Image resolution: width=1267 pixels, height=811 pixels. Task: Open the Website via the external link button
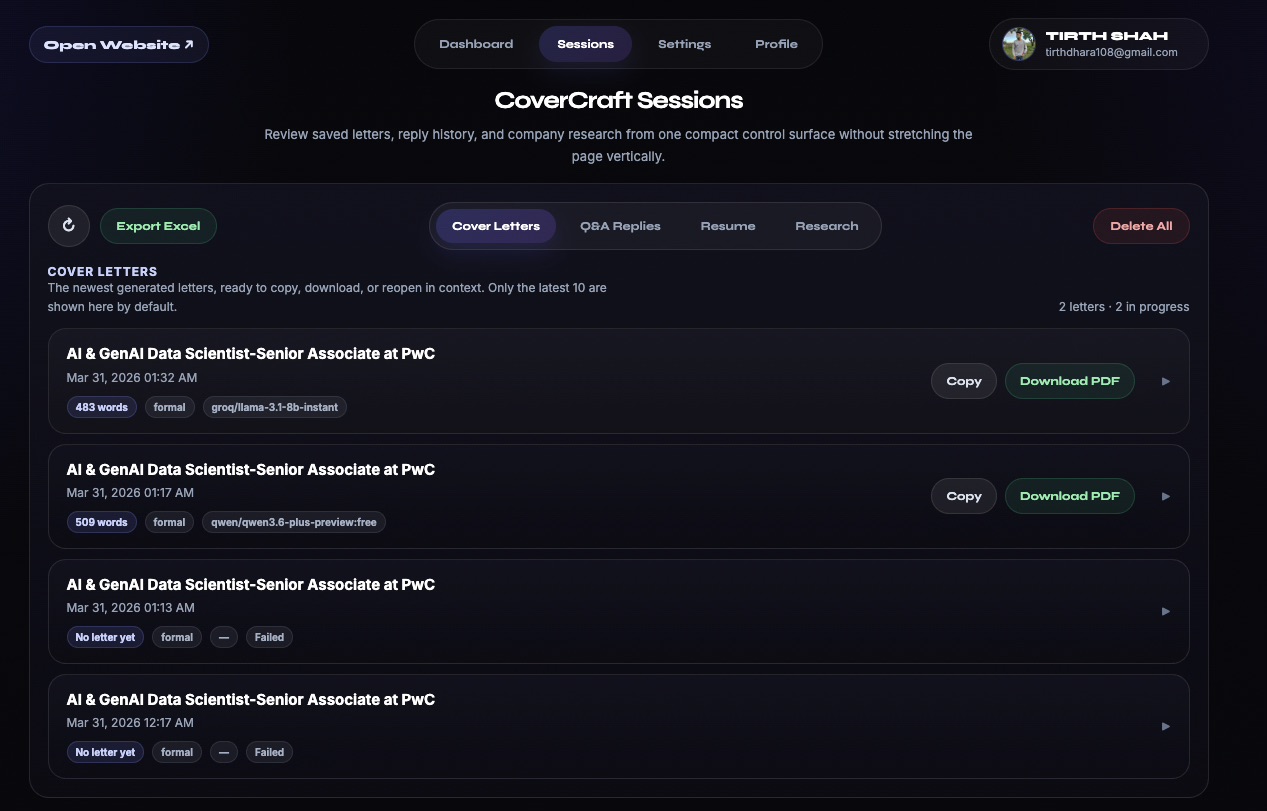118,44
